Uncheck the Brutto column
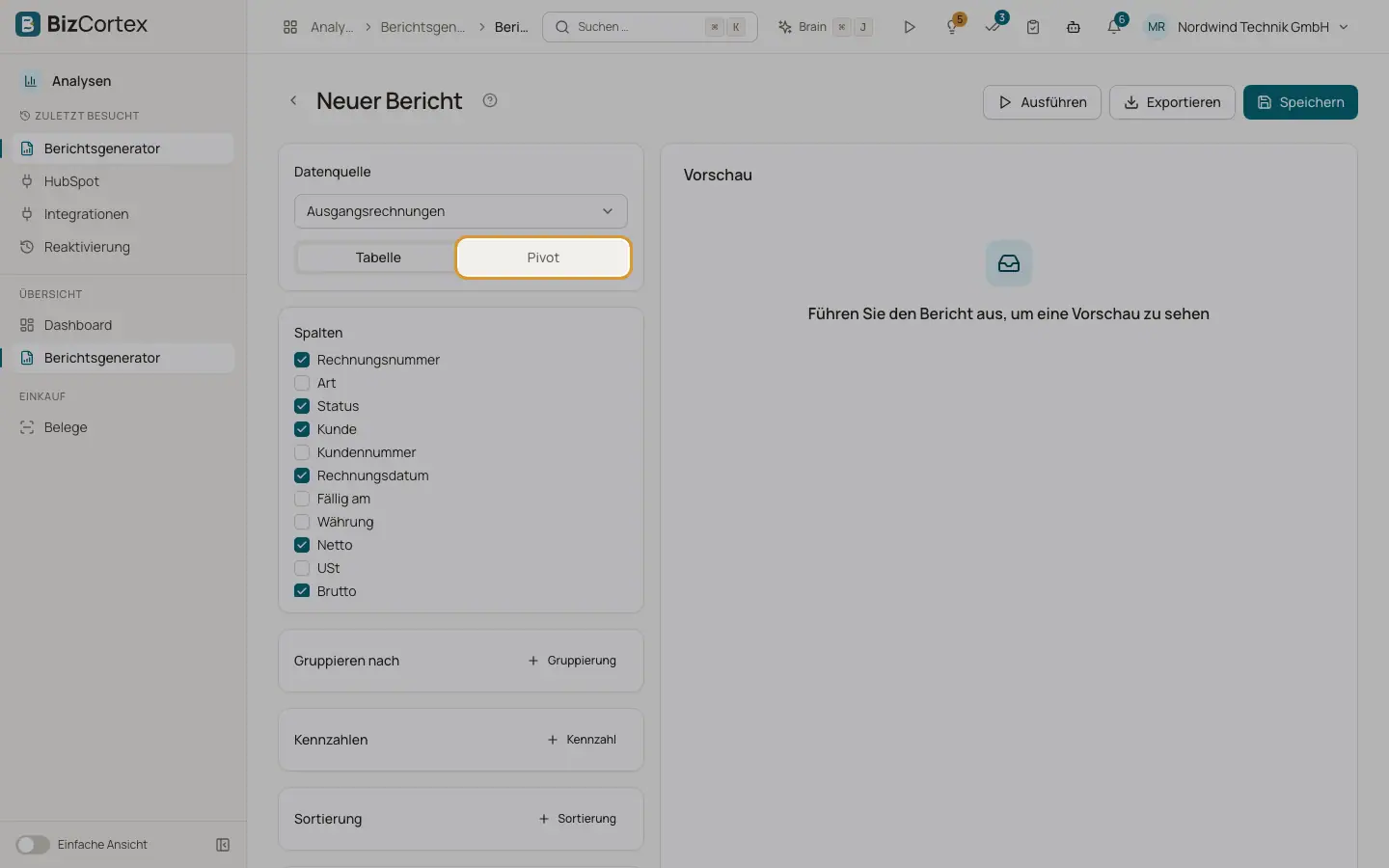This screenshot has width=1389, height=868. click(x=302, y=591)
